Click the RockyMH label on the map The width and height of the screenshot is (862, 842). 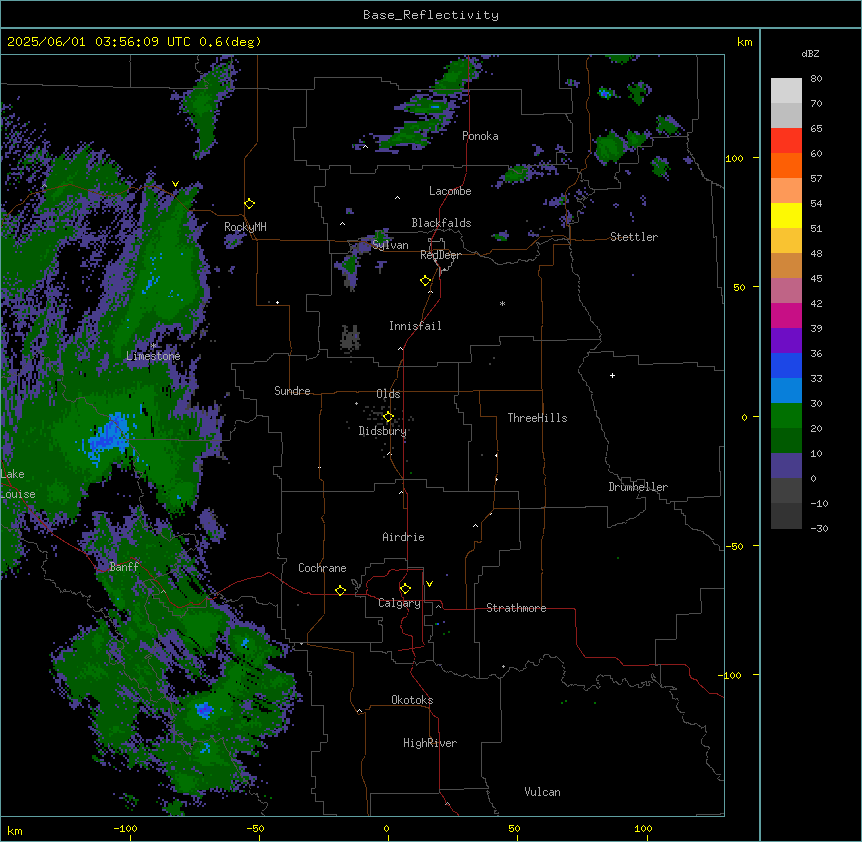coord(245,227)
